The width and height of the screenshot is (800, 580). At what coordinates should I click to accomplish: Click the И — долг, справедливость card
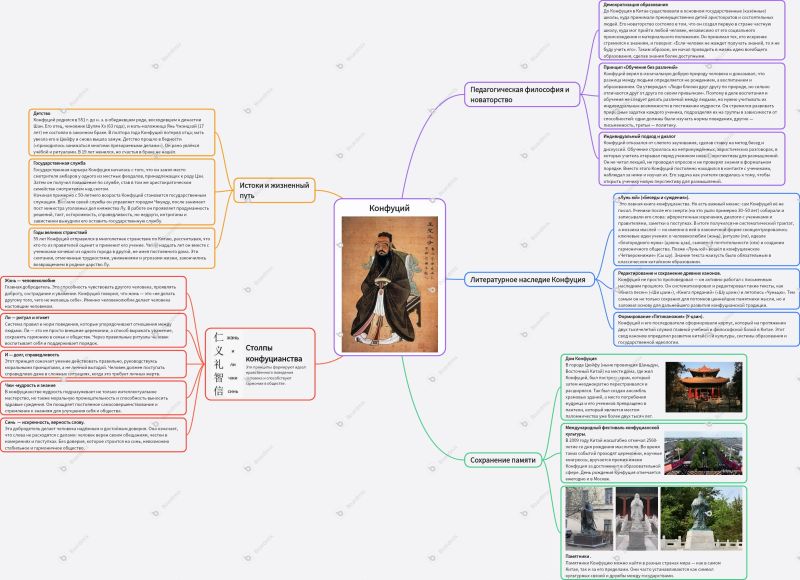tap(93, 364)
